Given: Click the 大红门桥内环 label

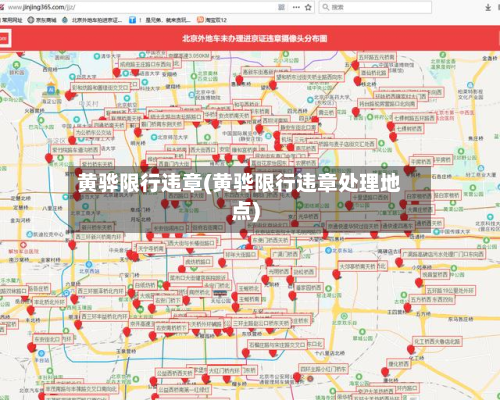Looking at the screenshot, I should (x=224, y=370).
